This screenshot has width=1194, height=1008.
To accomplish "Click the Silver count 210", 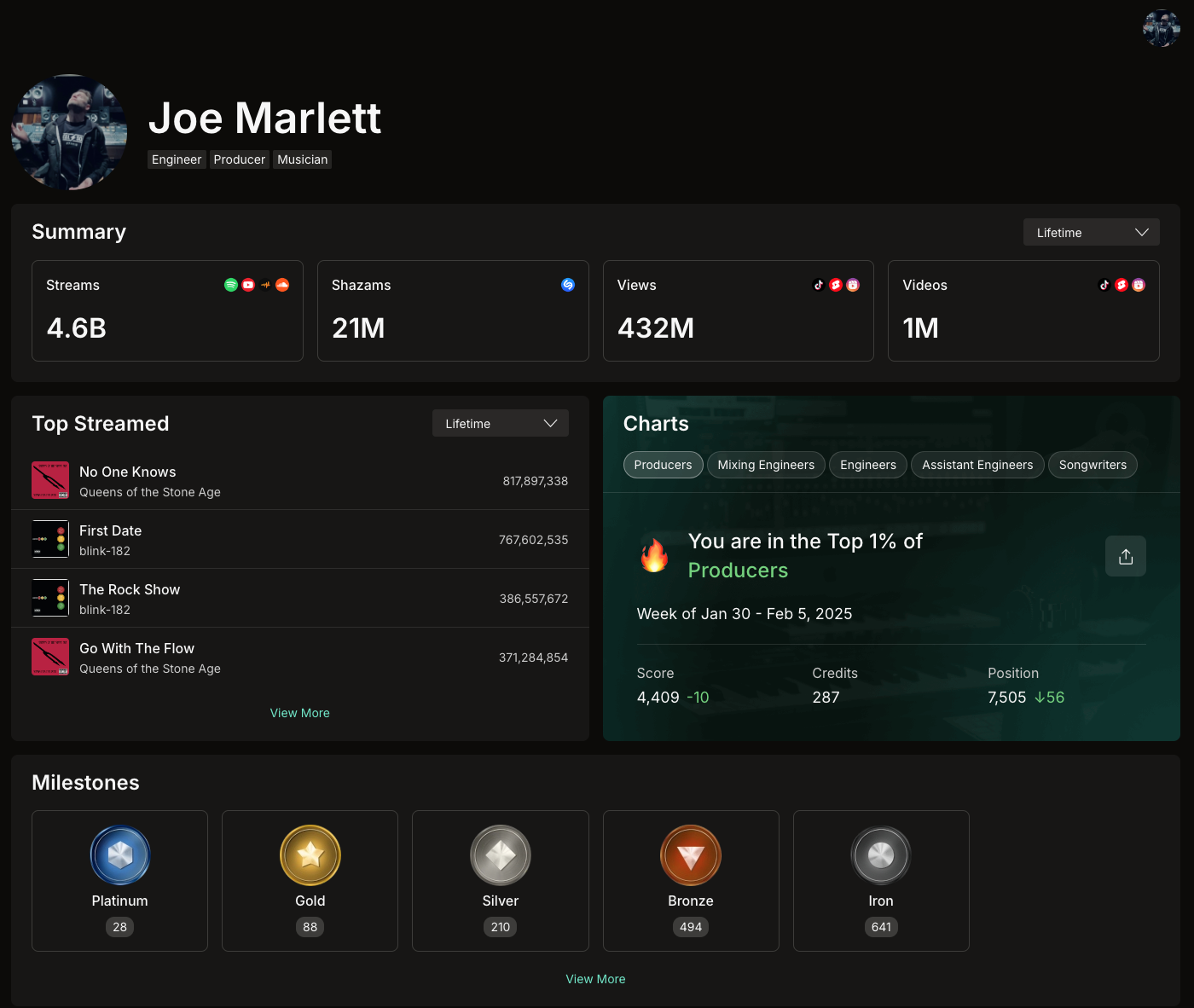I will (x=501, y=927).
